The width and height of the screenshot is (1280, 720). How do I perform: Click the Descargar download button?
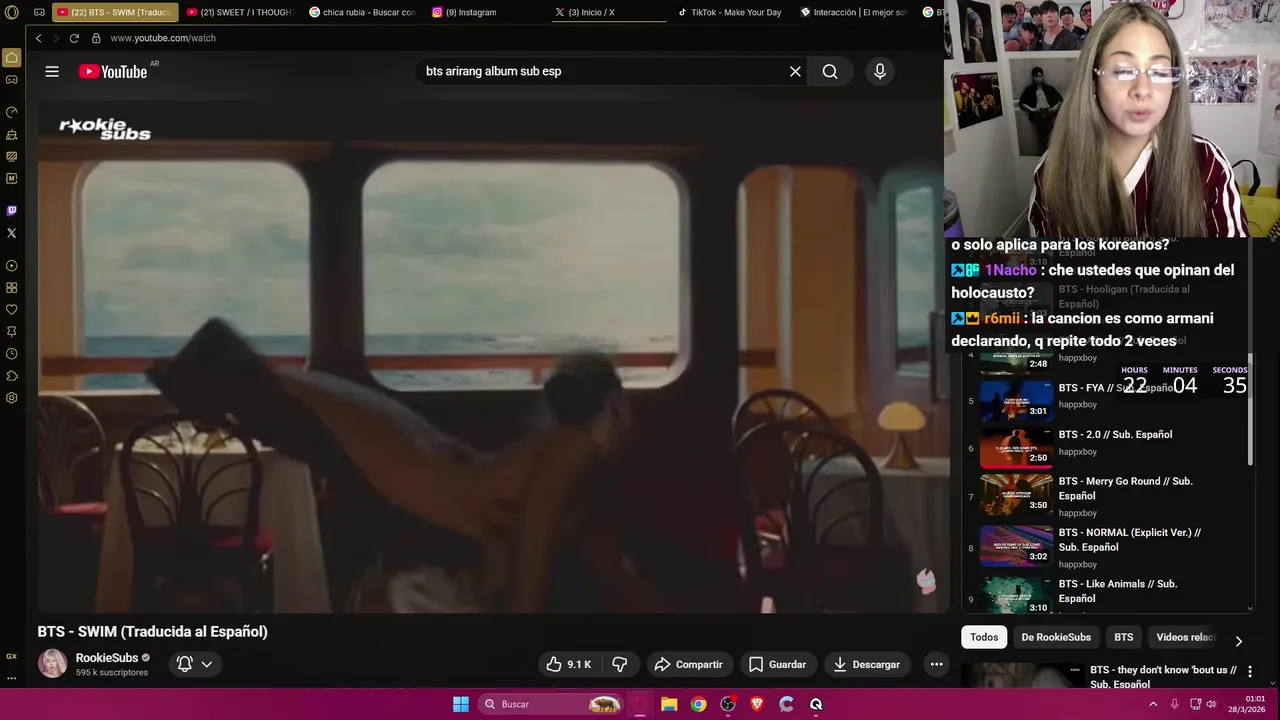point(867,664)
